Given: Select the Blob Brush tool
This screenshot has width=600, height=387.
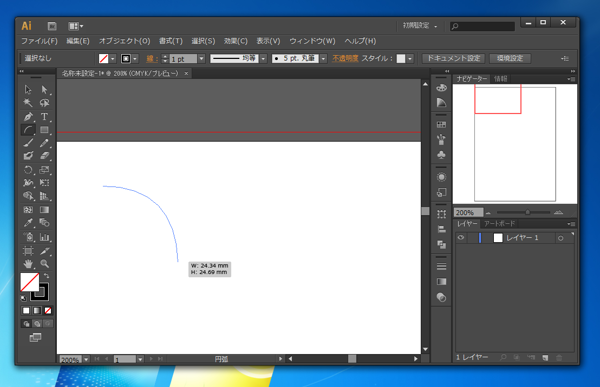Looking at the screenshot, I should click(28, 156).
